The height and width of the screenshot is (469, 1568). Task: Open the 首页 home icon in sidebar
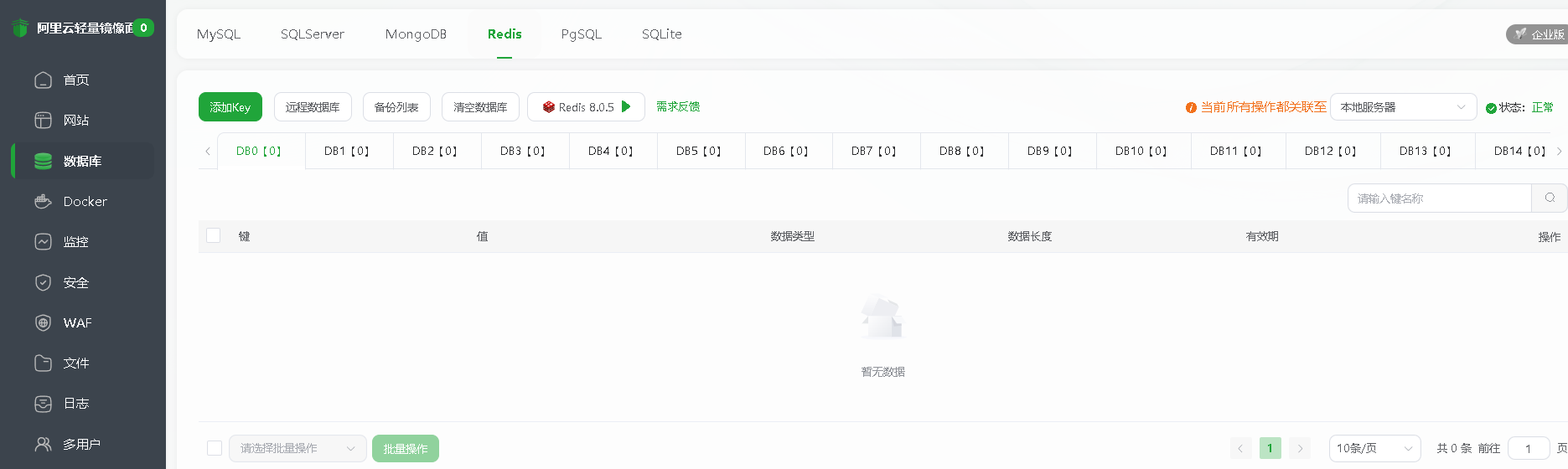pos(43,80)
